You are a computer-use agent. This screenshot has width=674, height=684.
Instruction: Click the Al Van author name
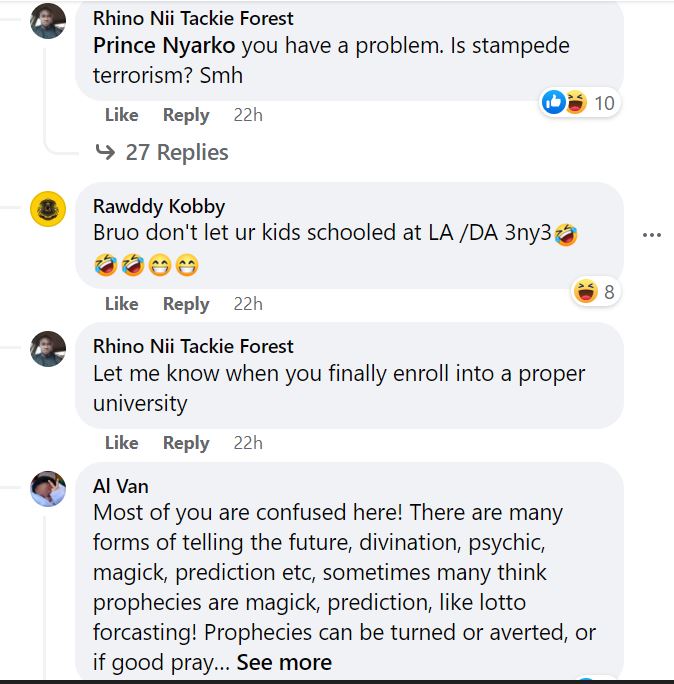click(120, 486)
